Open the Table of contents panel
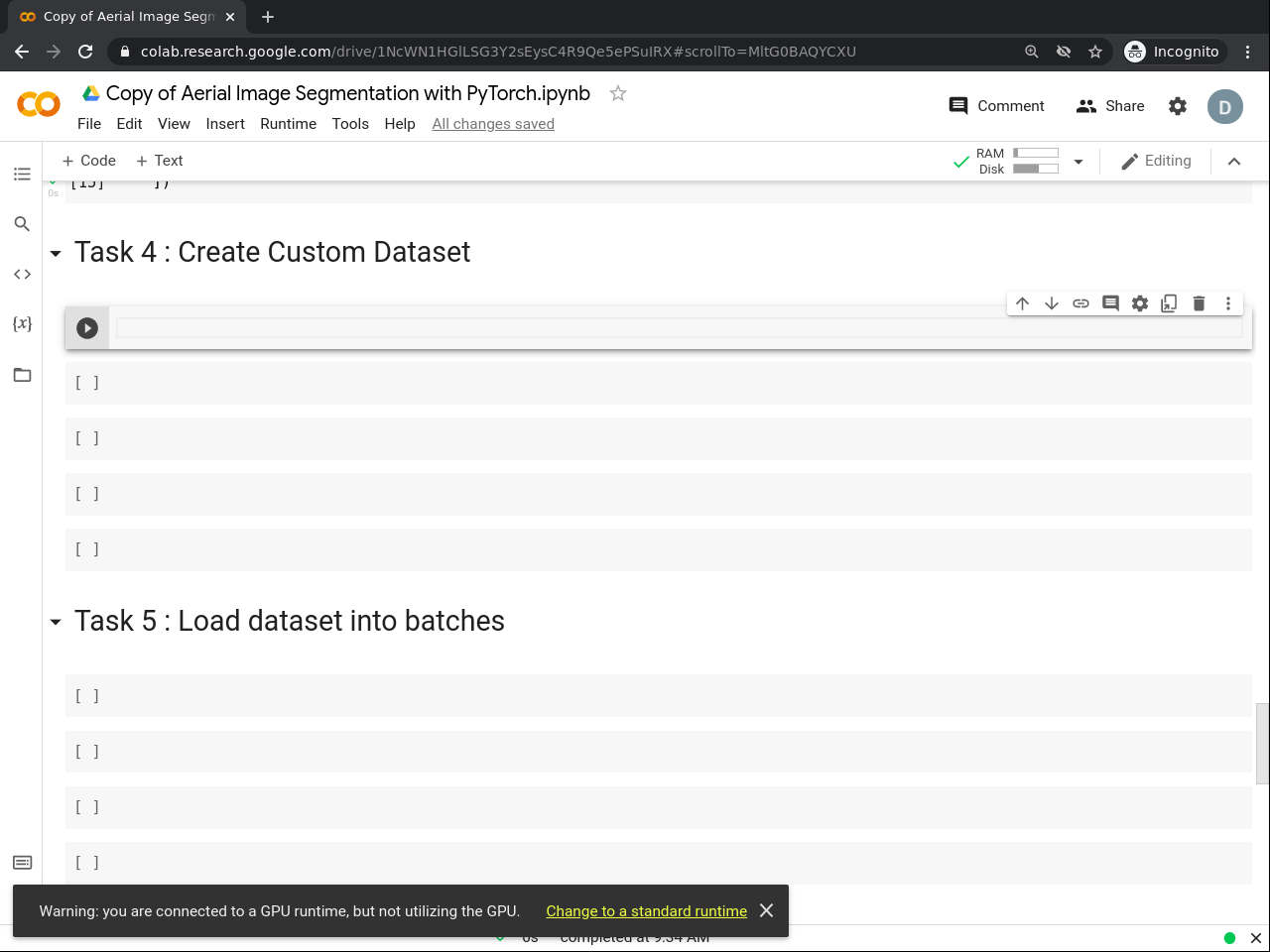Viewport: 1270px width, 952px height. 22,175
